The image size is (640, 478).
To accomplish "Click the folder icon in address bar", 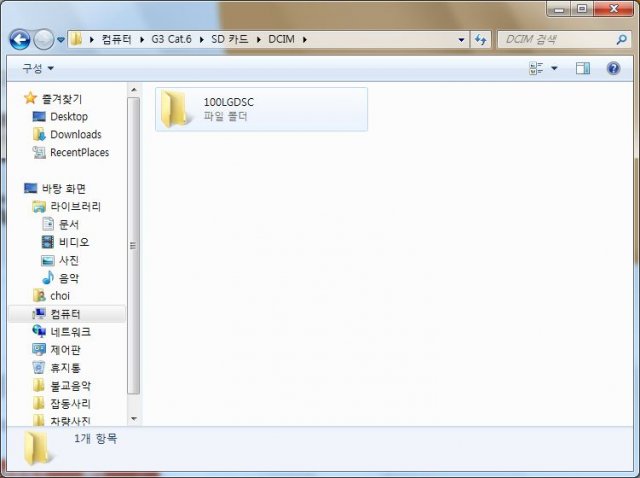I will point(76,39).
